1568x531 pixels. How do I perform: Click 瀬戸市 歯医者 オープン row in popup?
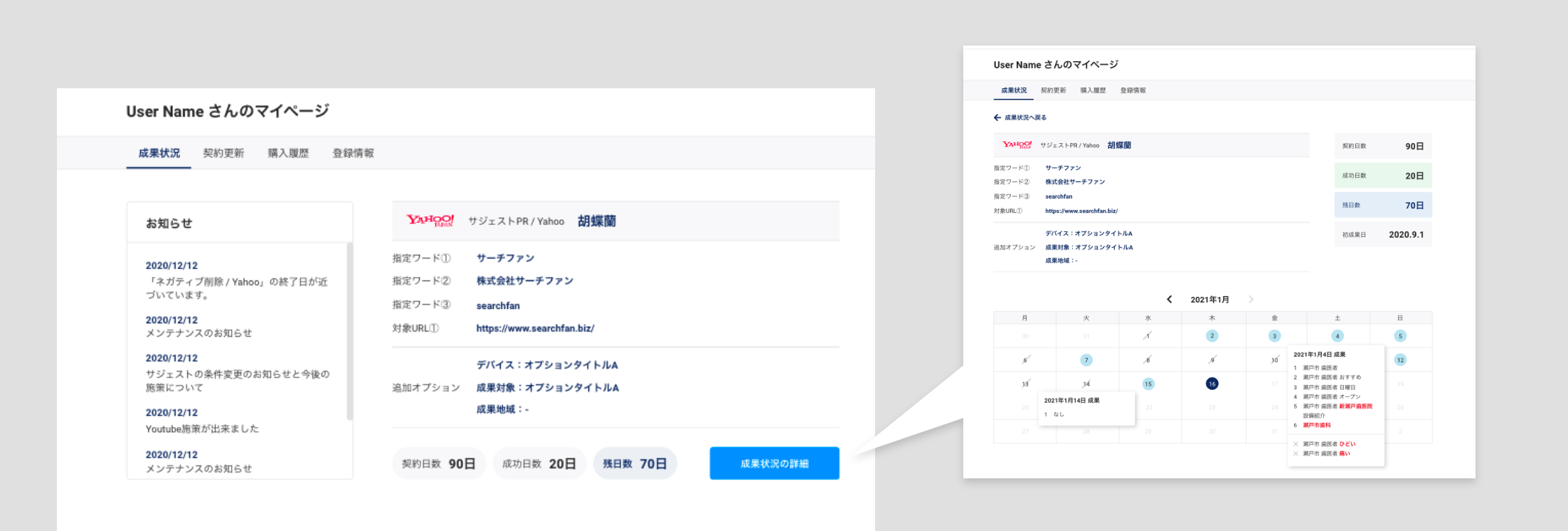pos(1327,396)
